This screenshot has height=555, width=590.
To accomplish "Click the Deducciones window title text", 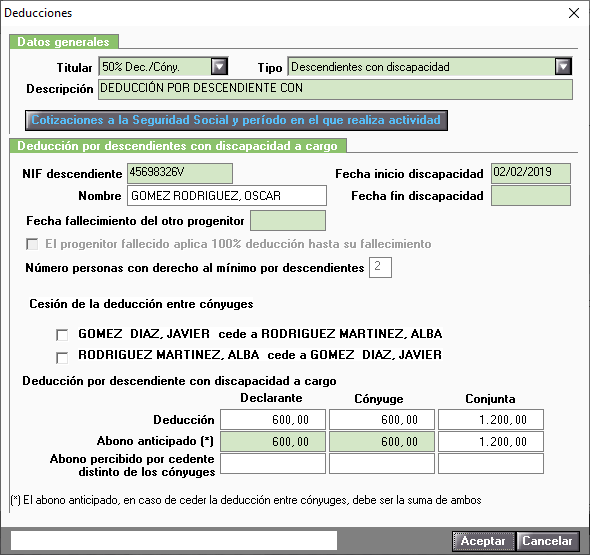I will [38, 13].
